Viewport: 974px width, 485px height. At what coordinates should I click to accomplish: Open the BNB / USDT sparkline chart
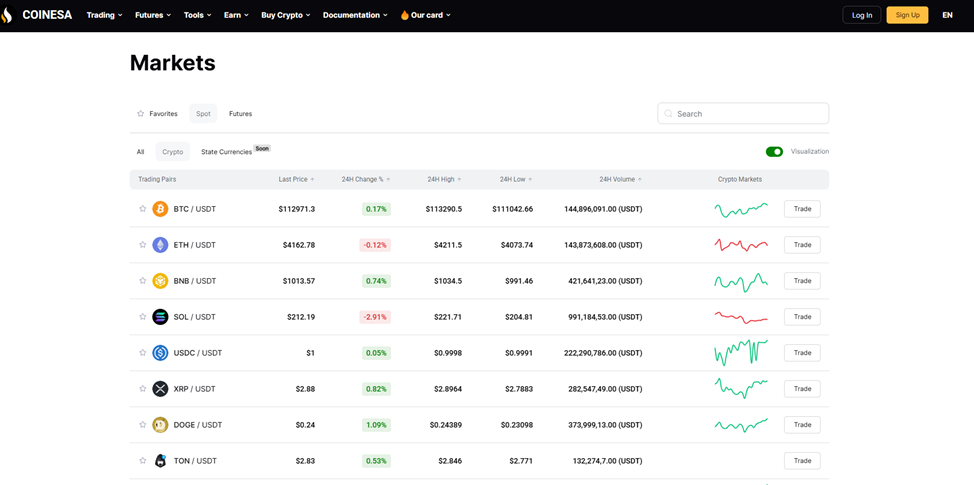(x=740, y=281)
